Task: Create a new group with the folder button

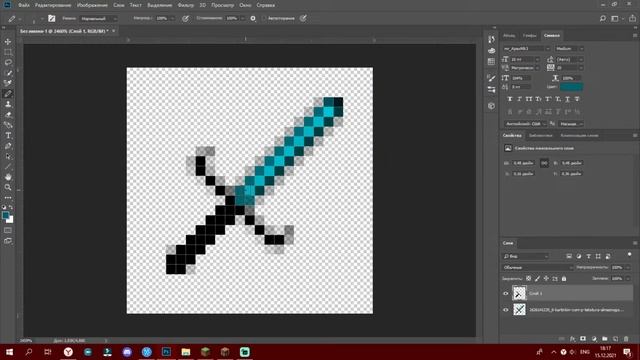Action: point(604,339)
